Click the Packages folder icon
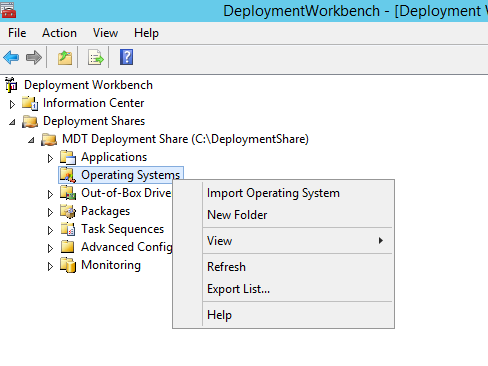 pyautogui.click(x=68, y=211)
